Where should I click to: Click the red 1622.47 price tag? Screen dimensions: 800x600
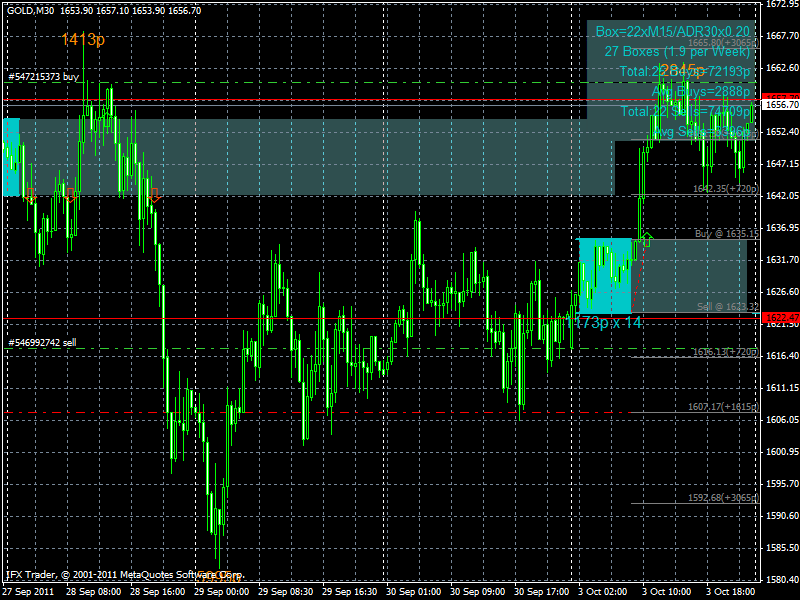[779, 317]
